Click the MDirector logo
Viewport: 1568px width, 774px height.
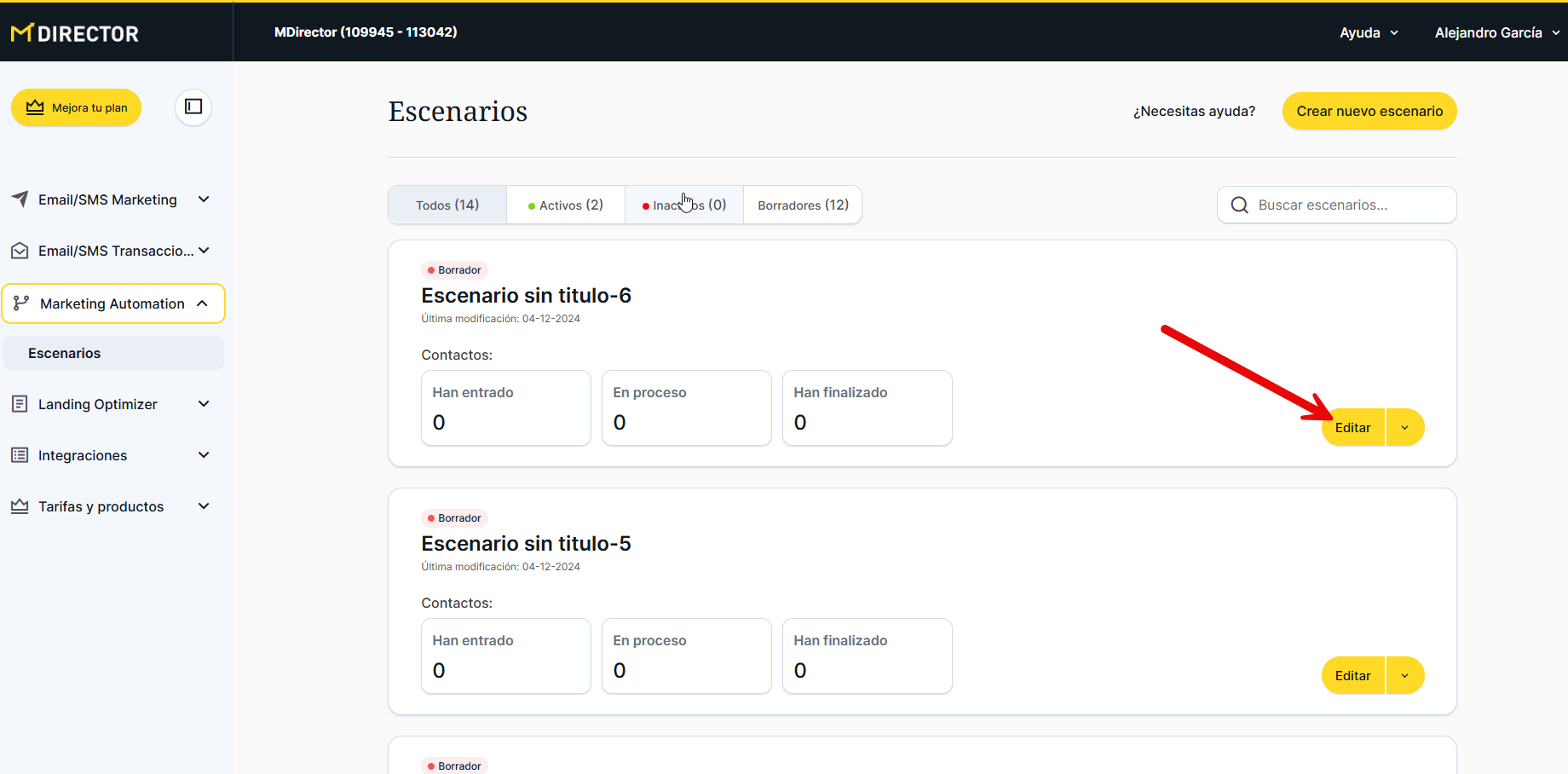(75, 33)
